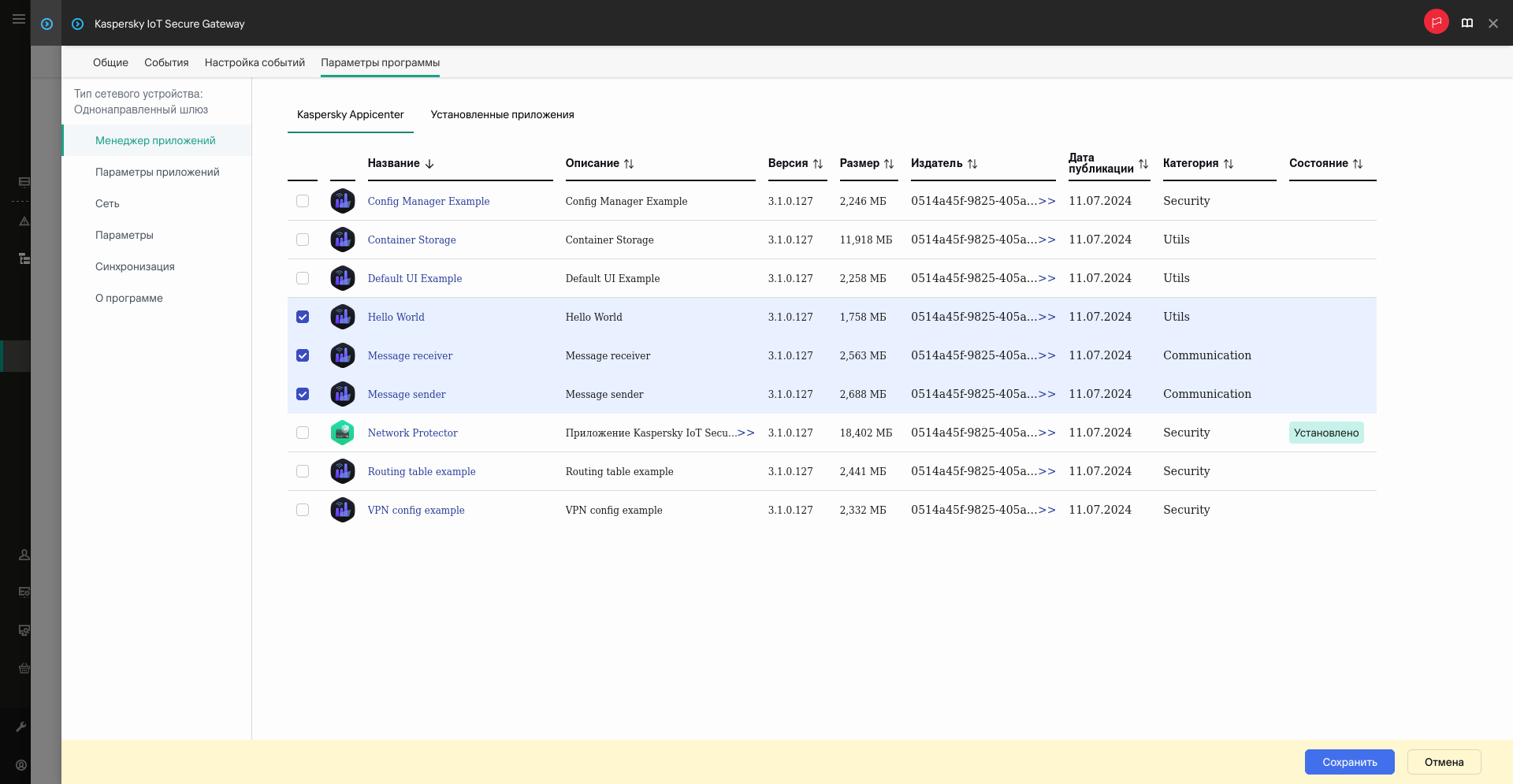Click the blue circle arrow icon beside title
Screen dimensions: 1513x784
(77, 24)
